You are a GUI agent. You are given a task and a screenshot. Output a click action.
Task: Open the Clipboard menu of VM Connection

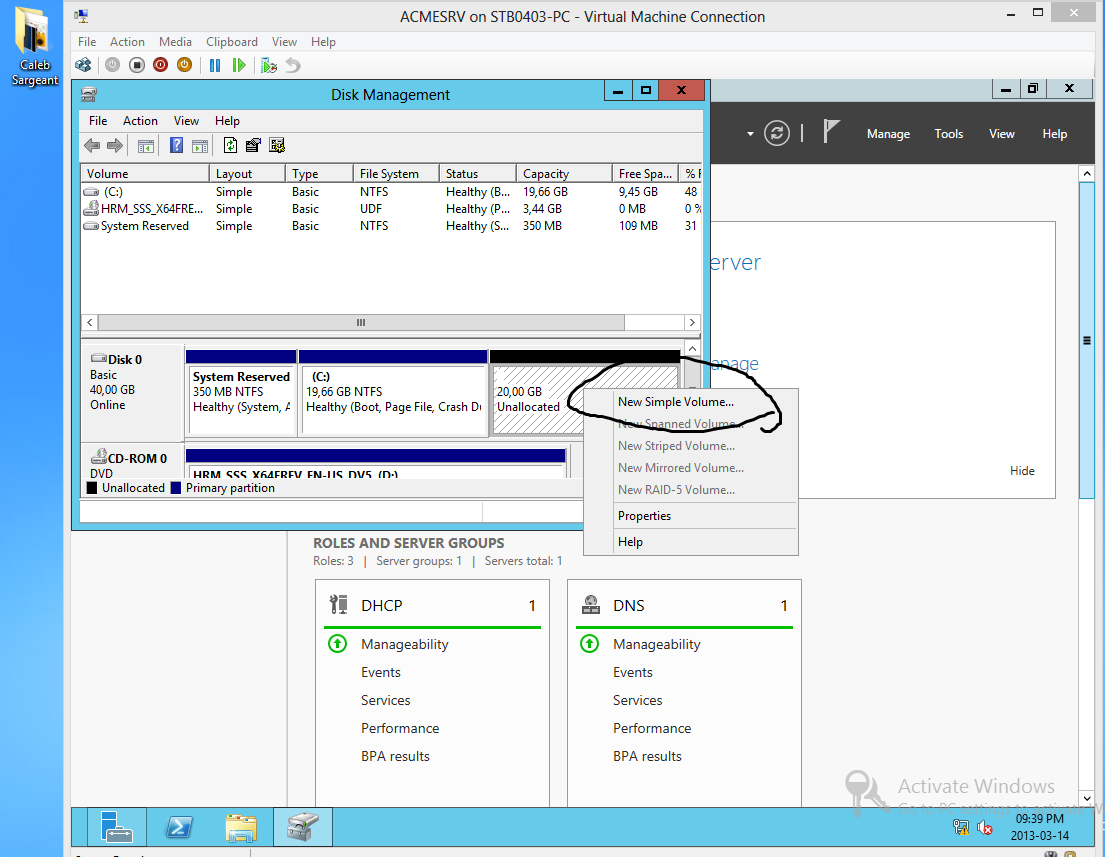(x=232, y=42)
